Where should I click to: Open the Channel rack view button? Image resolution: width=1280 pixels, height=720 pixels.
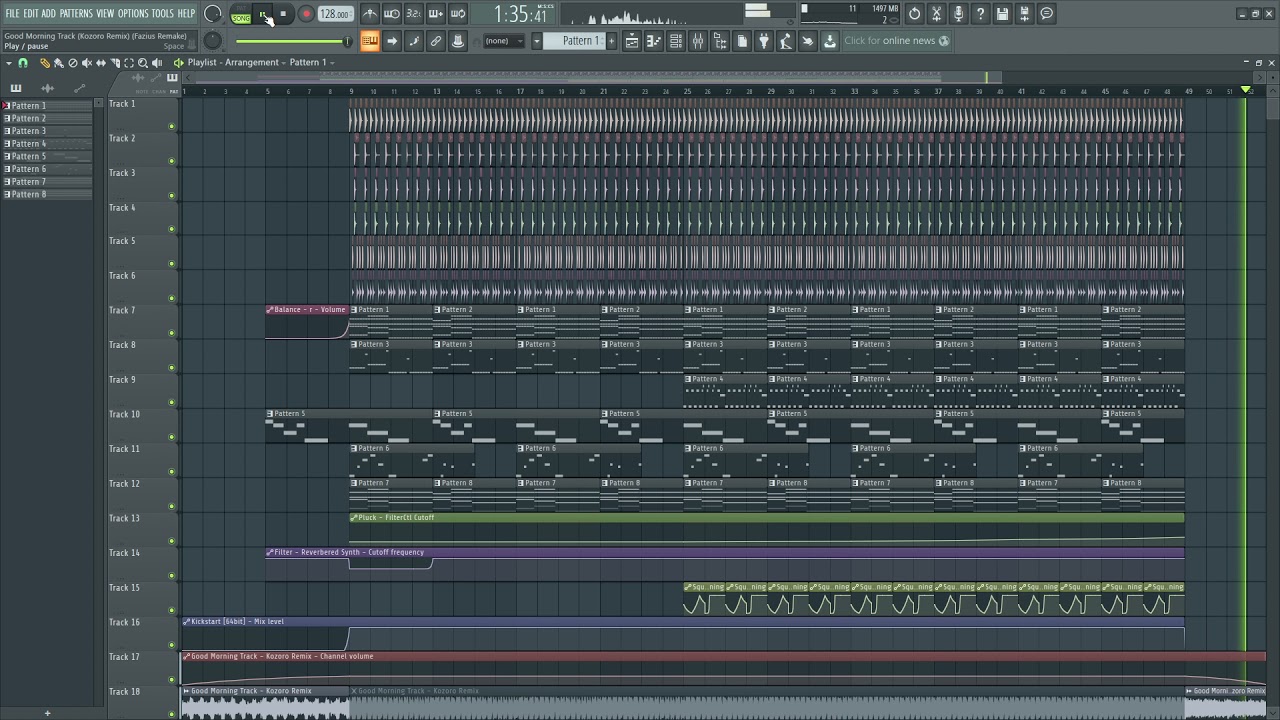pos(676,41)
